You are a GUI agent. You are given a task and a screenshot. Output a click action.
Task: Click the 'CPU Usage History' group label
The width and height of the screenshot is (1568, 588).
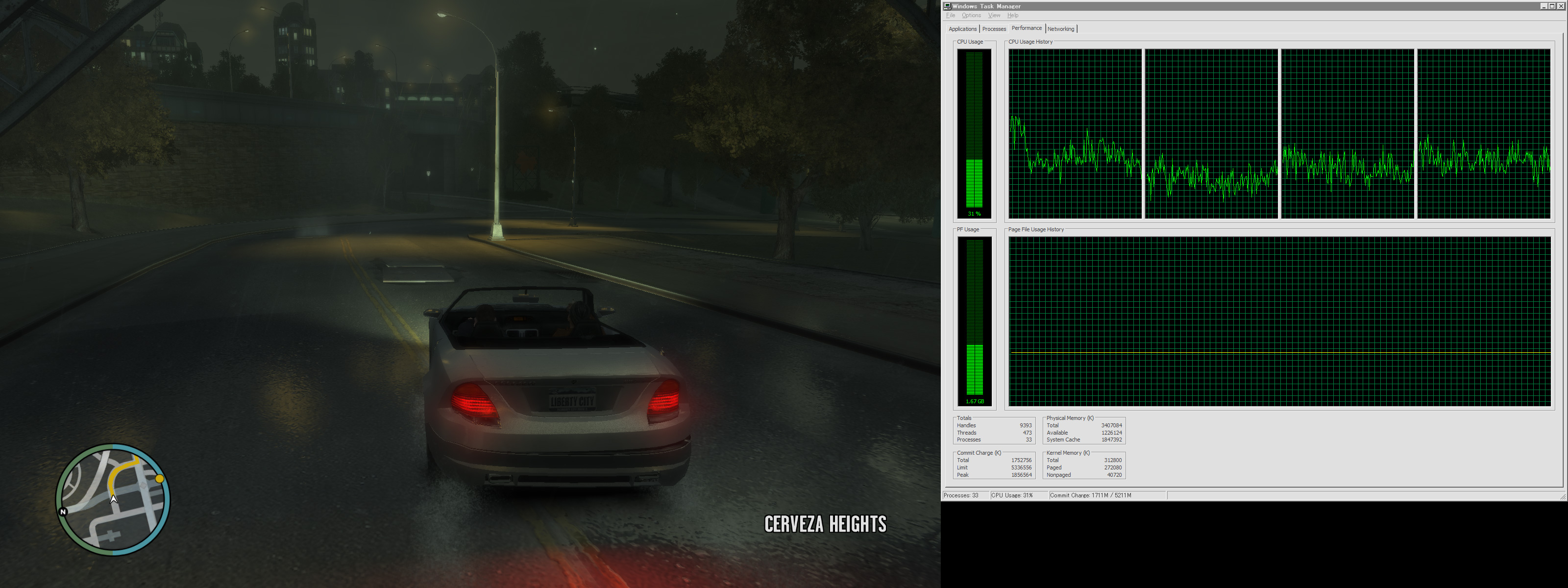[x=1030, y=42]
